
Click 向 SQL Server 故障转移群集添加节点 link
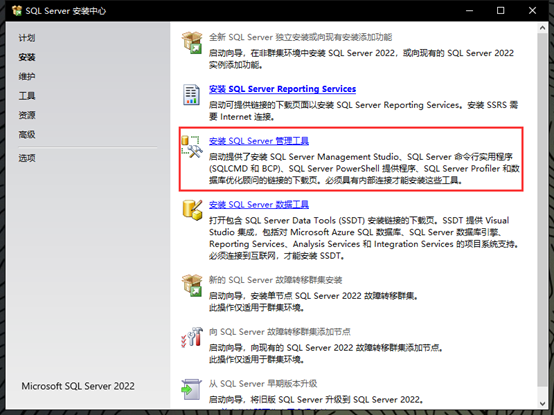pos(279,332)
